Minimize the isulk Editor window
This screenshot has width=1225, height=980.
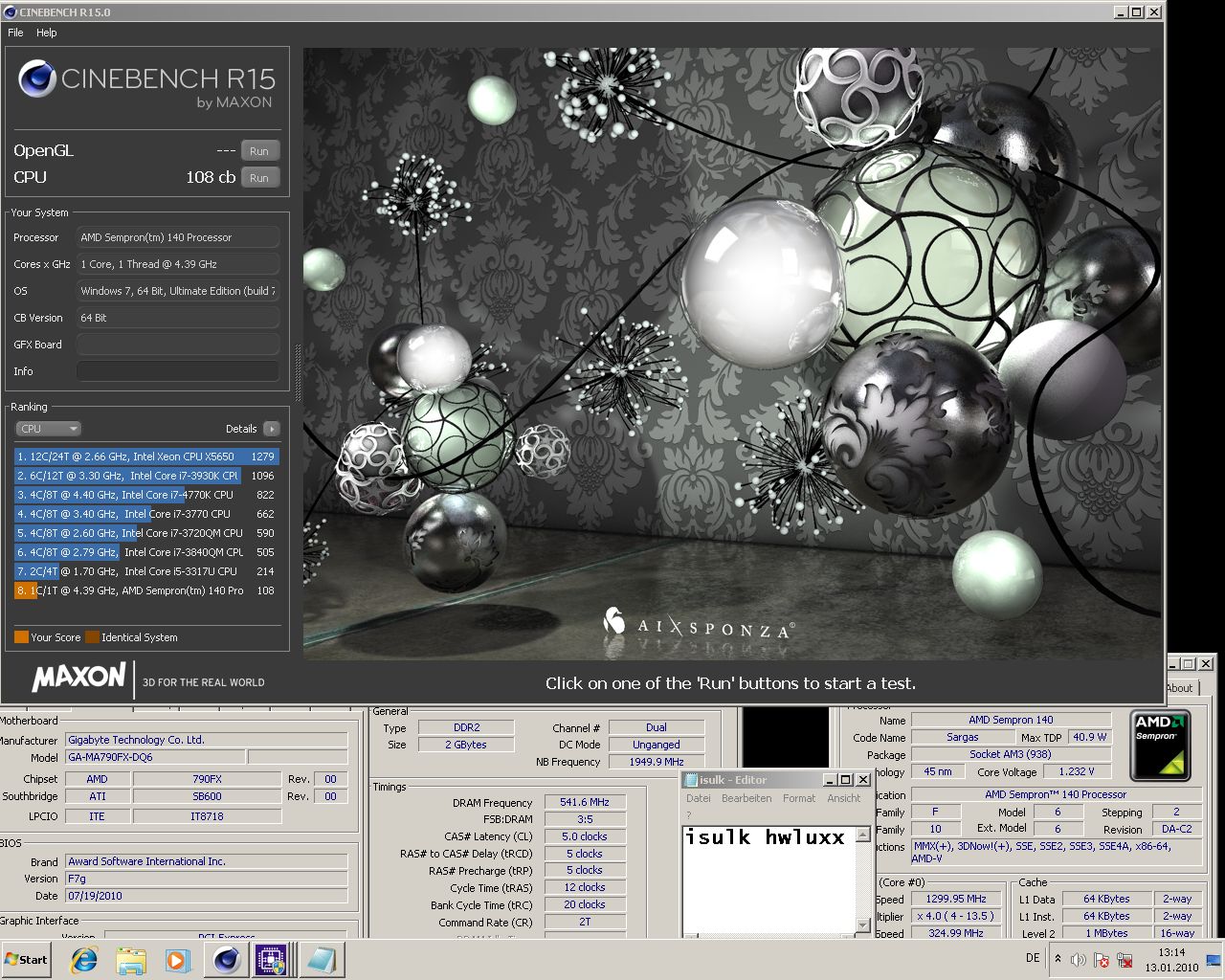point(831,780)
